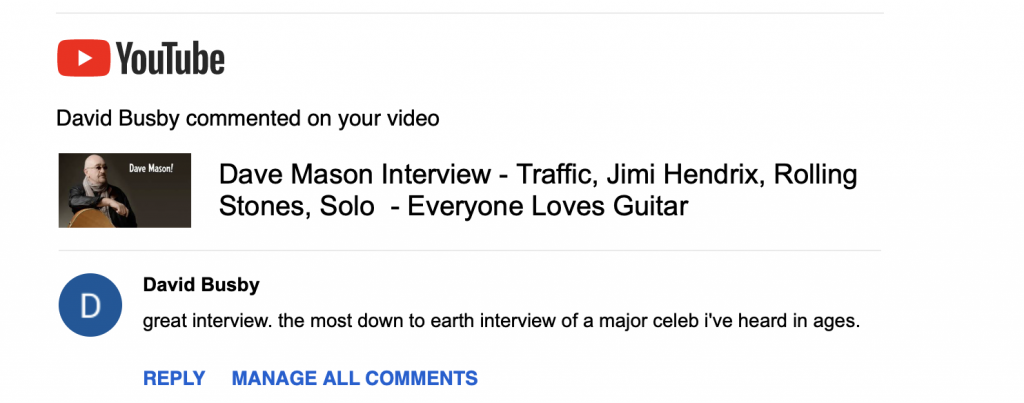The width and height of the screenshot is (1024, 403).
Task: Click the word 'Rolling' in the title
Action: click(x=815, y=174)
